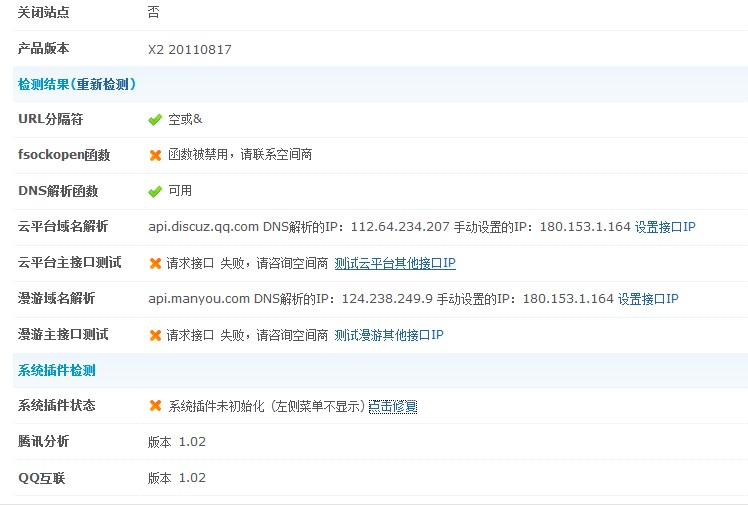Viewport: 748px width, 505px height.
Task: Select text 系统插件未初始化 (左侧菜单不显示)
Action: pos(267,406)
